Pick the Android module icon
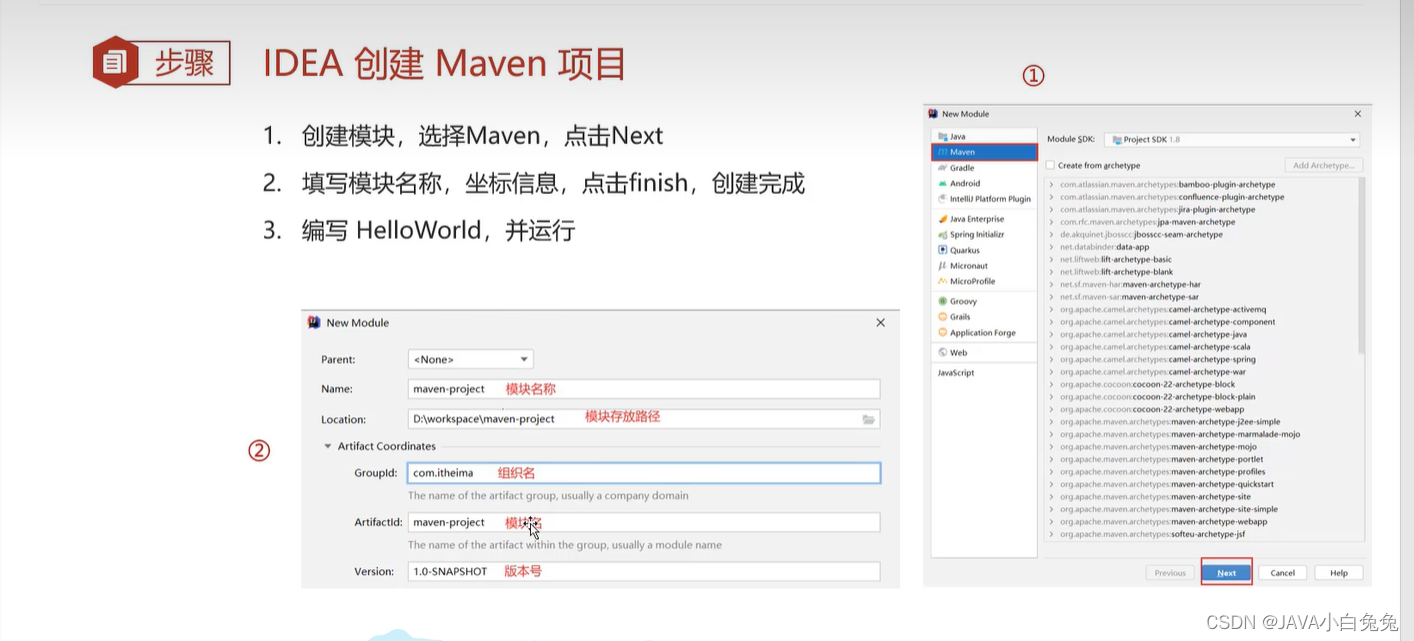 click(943, 183)
